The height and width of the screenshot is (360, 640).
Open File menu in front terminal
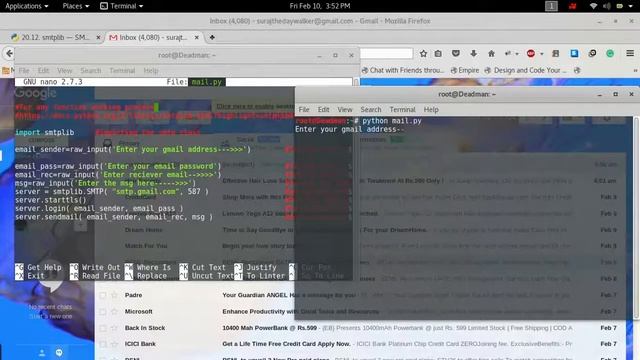304,109
